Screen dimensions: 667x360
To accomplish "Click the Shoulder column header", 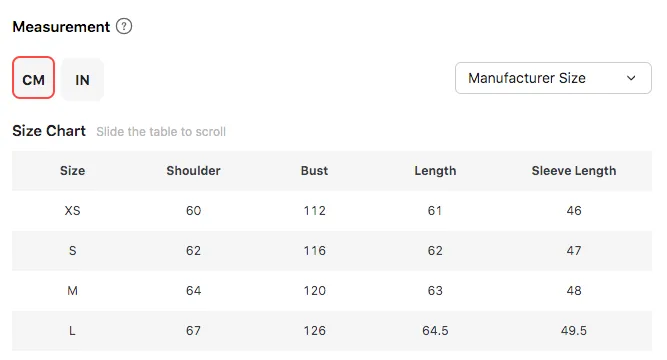I will (194, 171).
